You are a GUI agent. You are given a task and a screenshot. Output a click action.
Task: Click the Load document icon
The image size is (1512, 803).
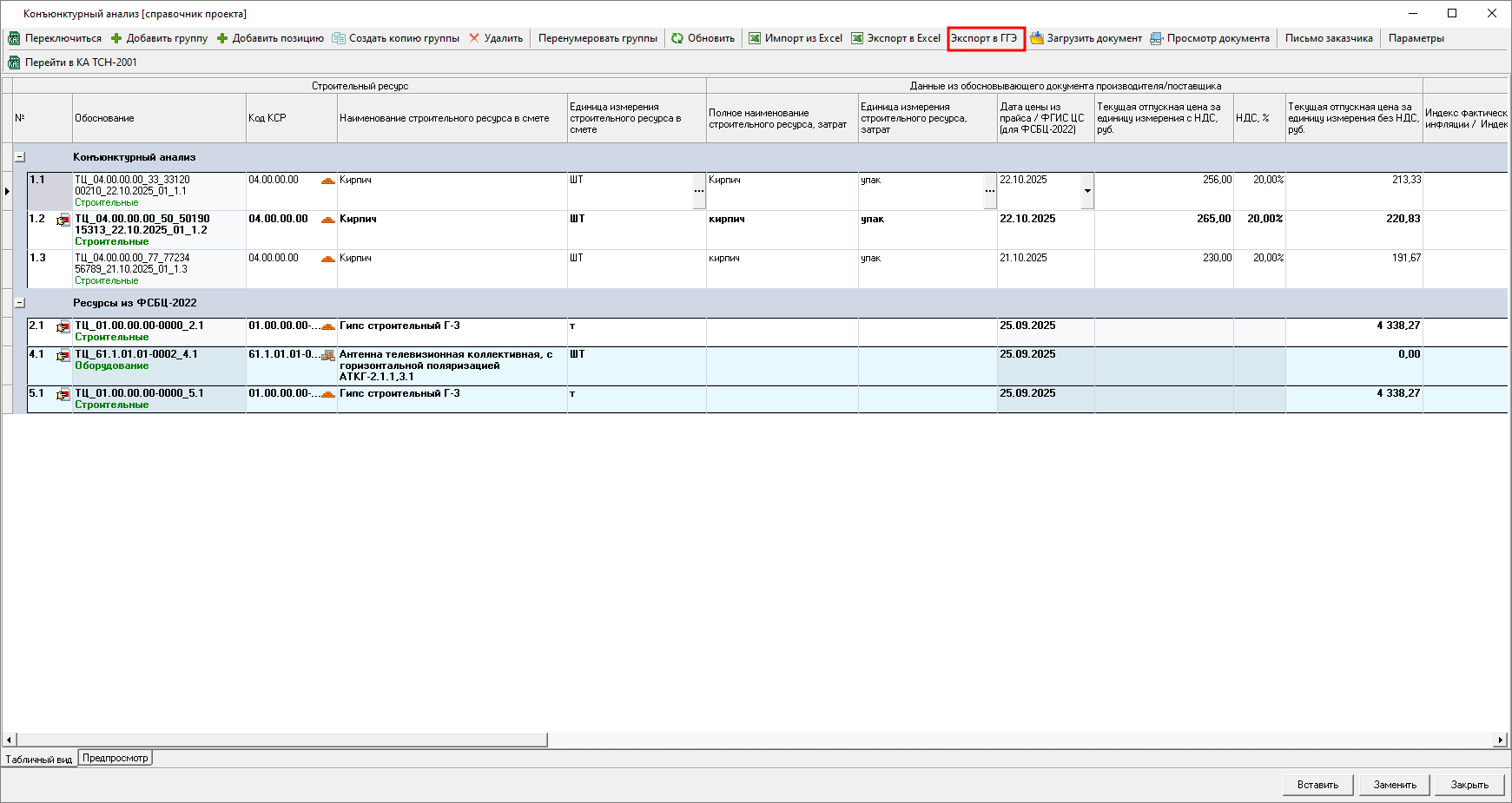pos(1037,38)
